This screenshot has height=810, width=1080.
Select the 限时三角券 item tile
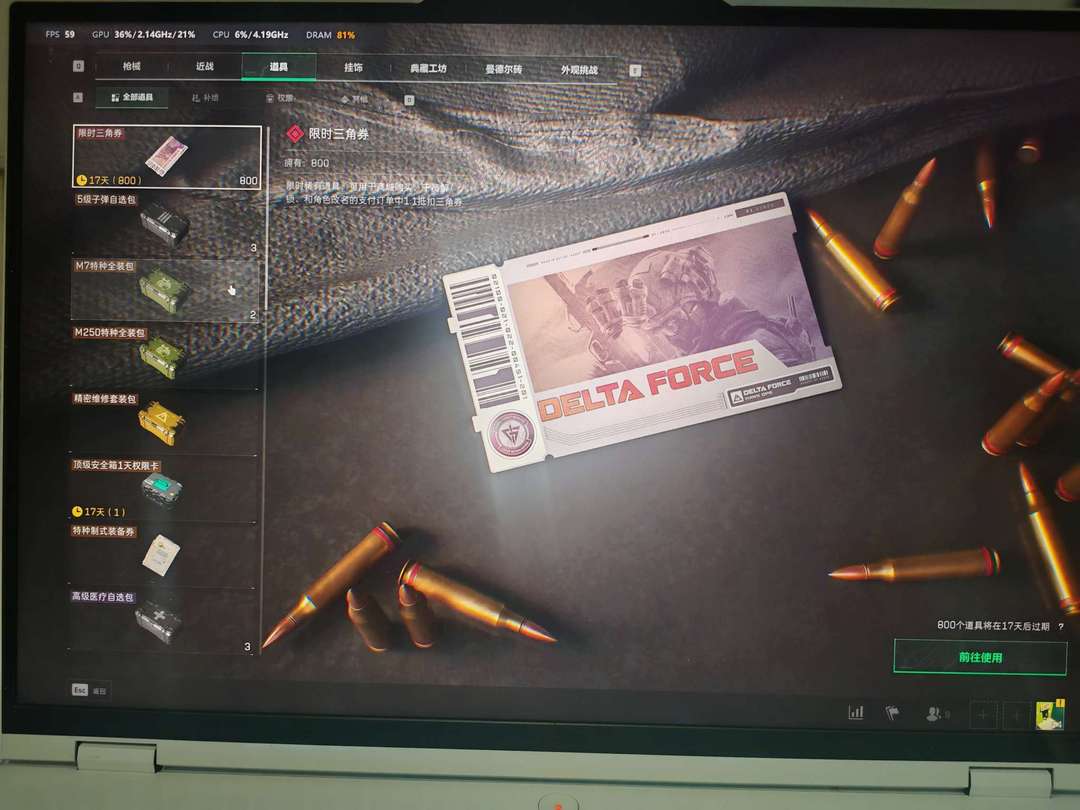pos(167,157)
